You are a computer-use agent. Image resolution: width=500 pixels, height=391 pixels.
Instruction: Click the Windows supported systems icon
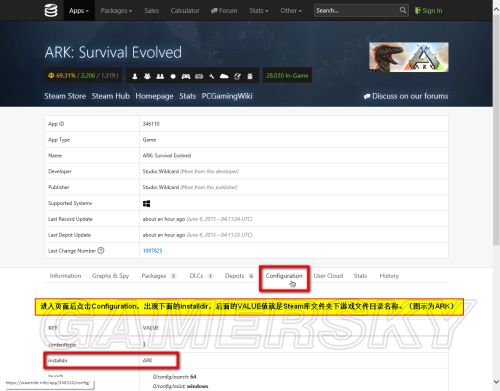pyautogui.click(x=146, y=203)
